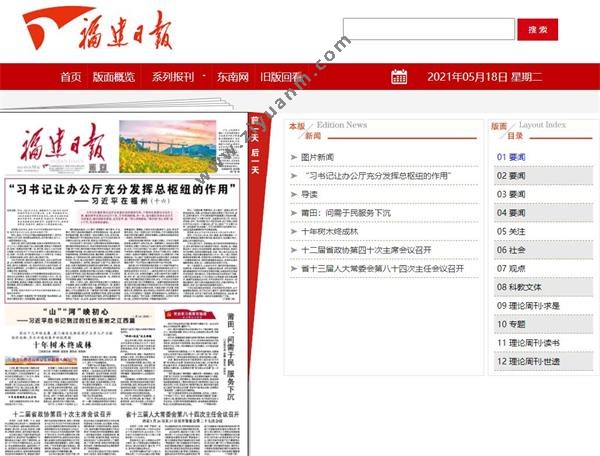
Task: Click 十年树木终成林 headline on newspaper page
Action: click(x=63, y=345)
